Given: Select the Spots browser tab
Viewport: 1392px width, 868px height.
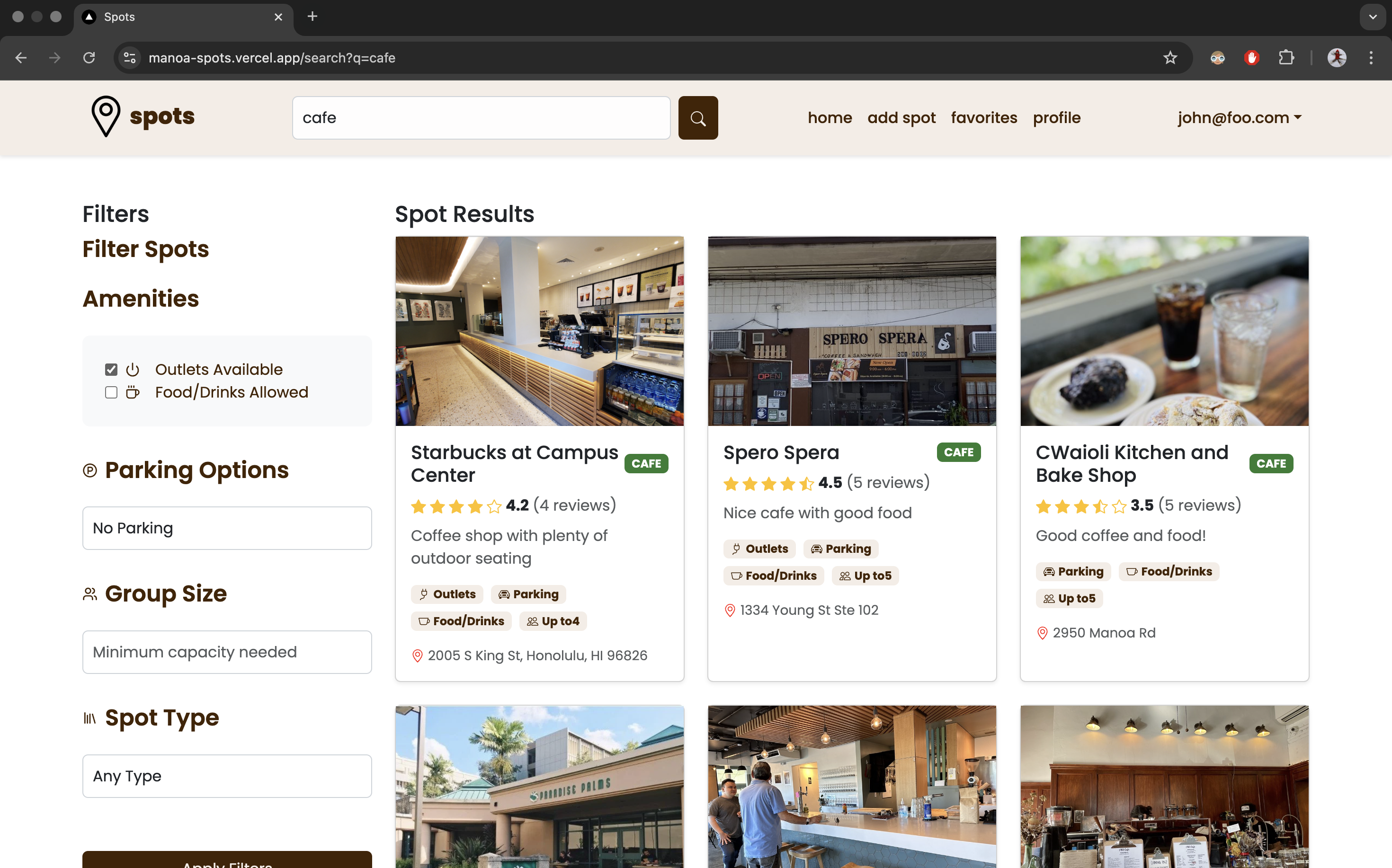Looking at the screenshot, I should tap(183, 17).
